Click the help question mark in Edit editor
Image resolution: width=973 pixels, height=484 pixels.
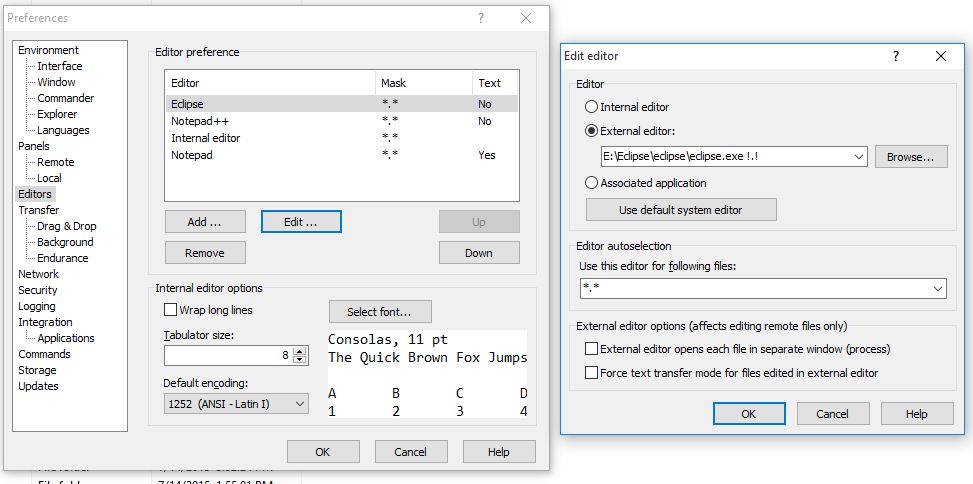click(x=896, y=56)
